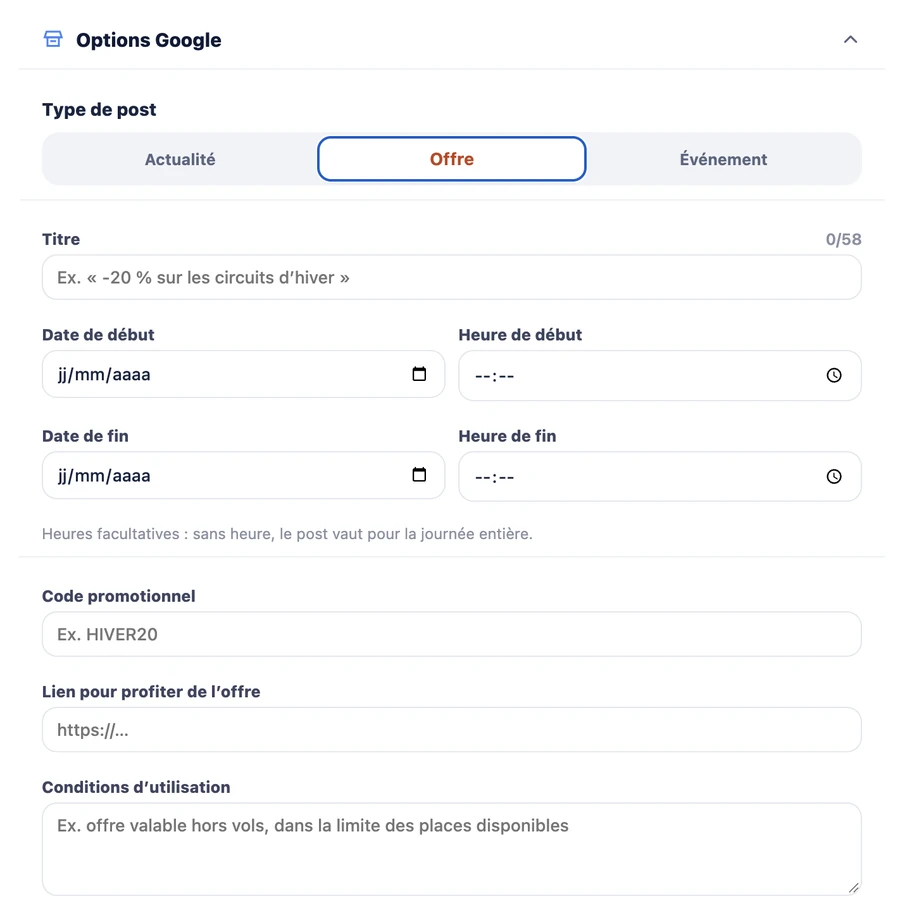Click the Code promotionnel label

click(x=118, y=596)
